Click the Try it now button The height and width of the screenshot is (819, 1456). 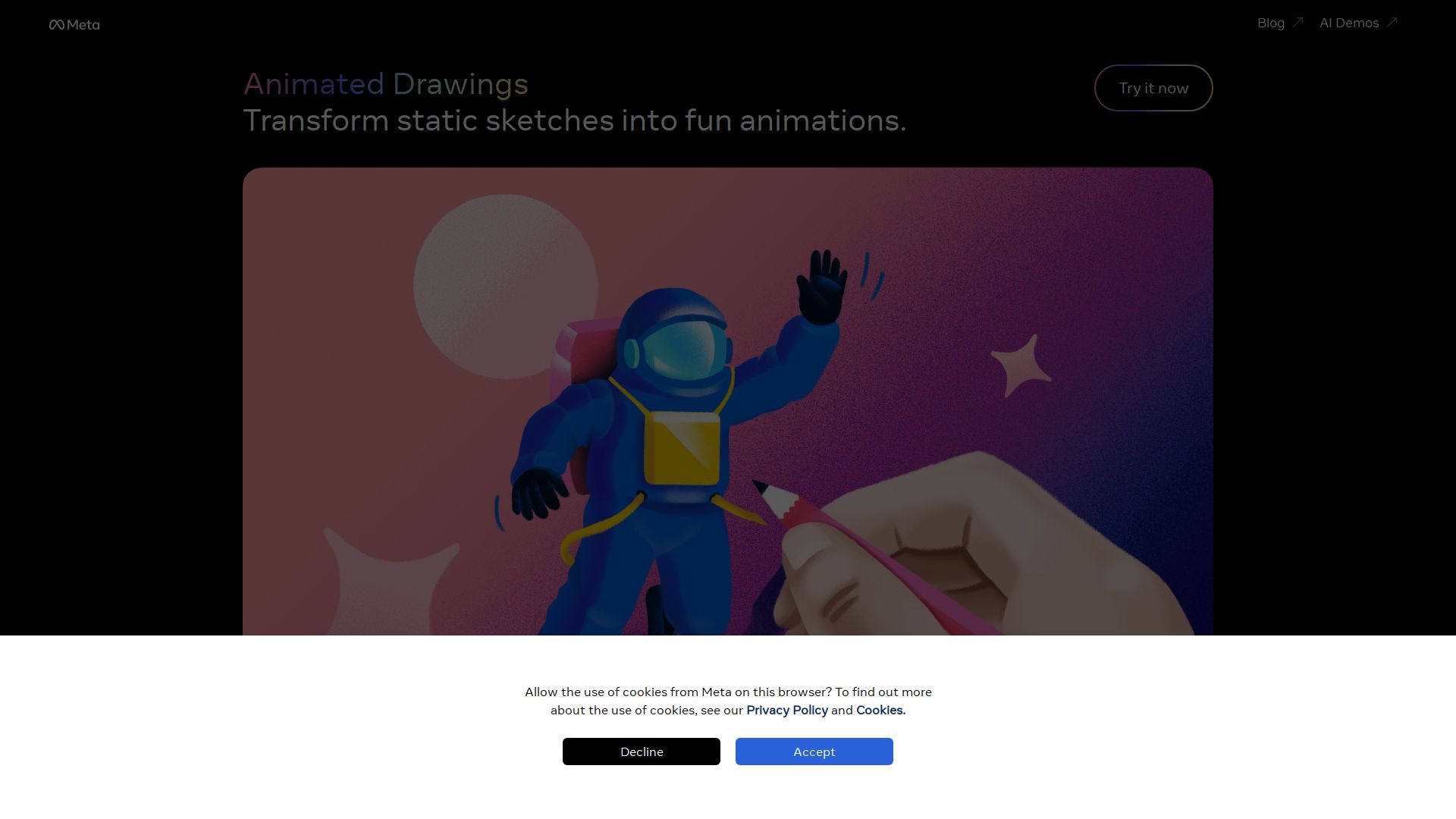(1153, 88)
